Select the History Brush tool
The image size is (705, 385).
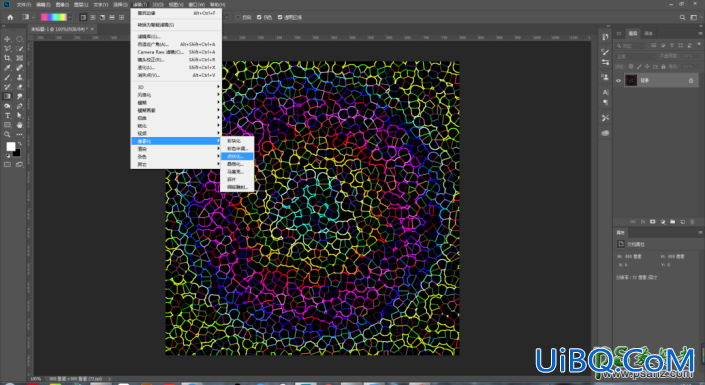(7, 87)
